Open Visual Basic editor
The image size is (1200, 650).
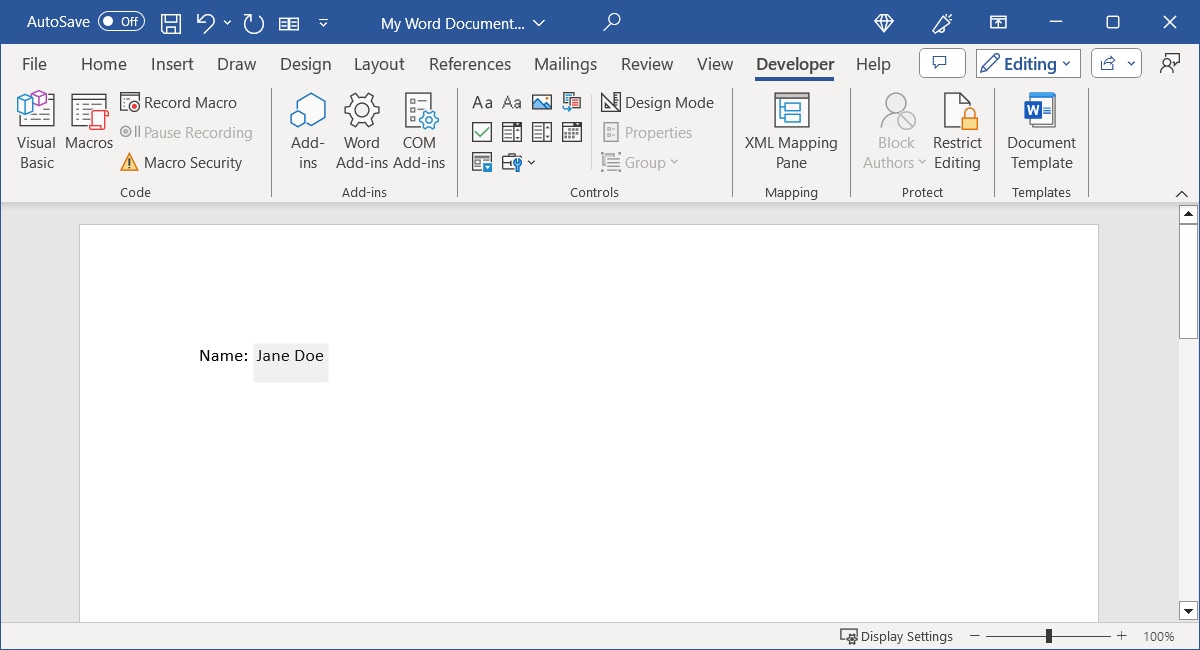pos(35,130)
